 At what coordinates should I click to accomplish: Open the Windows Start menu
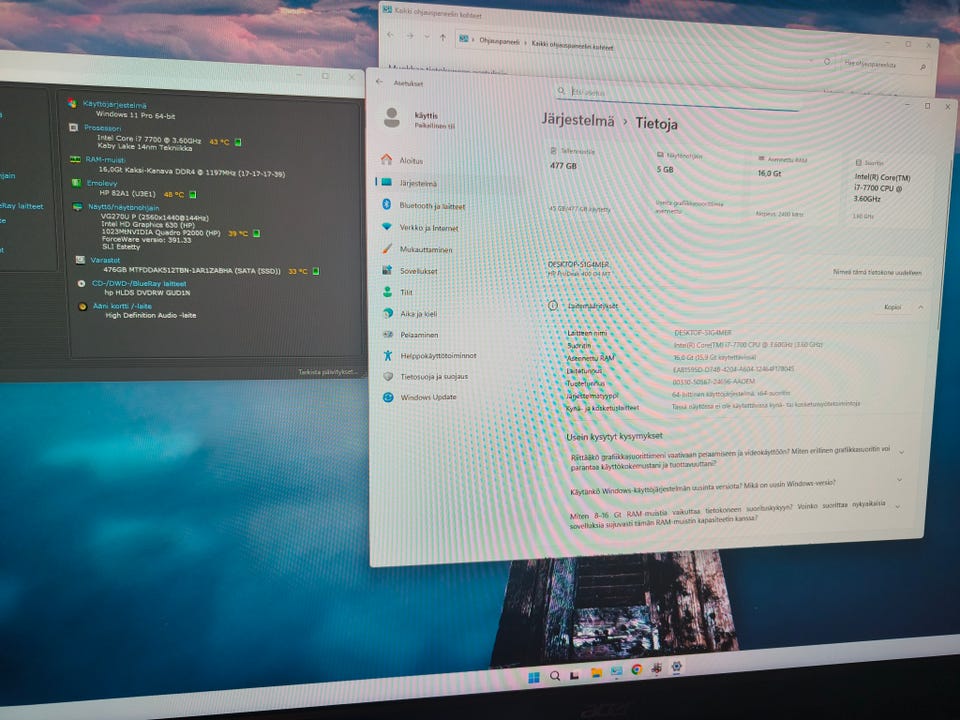click(534, 677)
